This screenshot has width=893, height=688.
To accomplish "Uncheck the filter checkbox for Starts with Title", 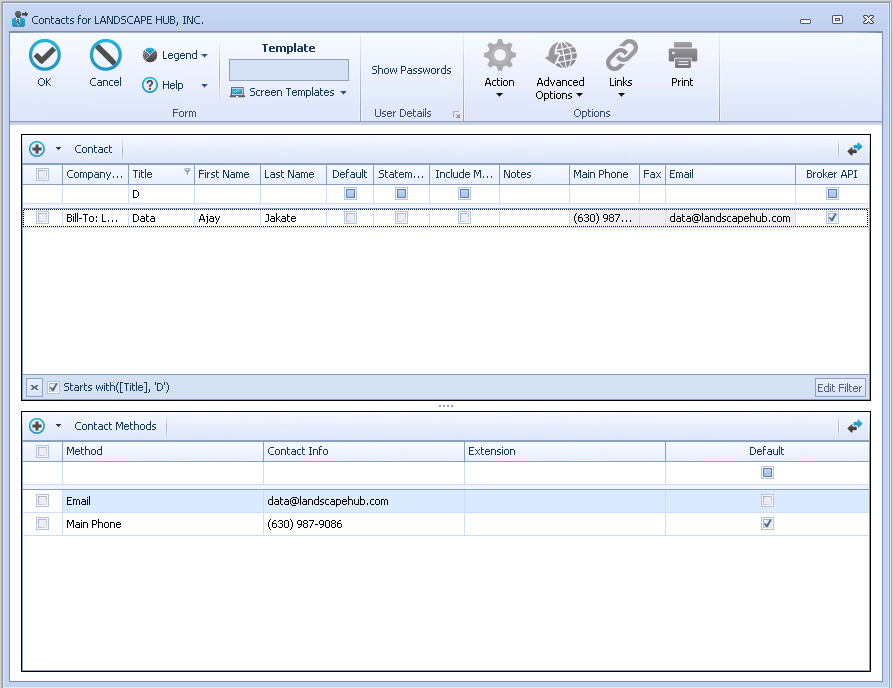I will [52, 386].
